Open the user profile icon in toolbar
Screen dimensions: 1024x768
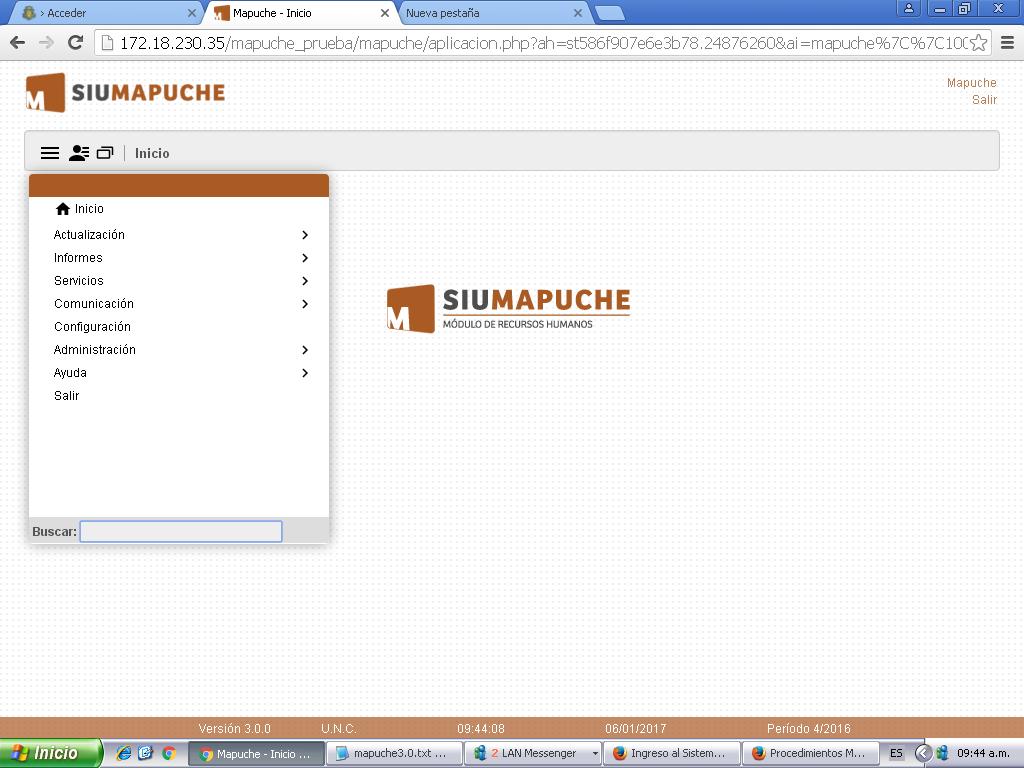[x=79, y=153]
